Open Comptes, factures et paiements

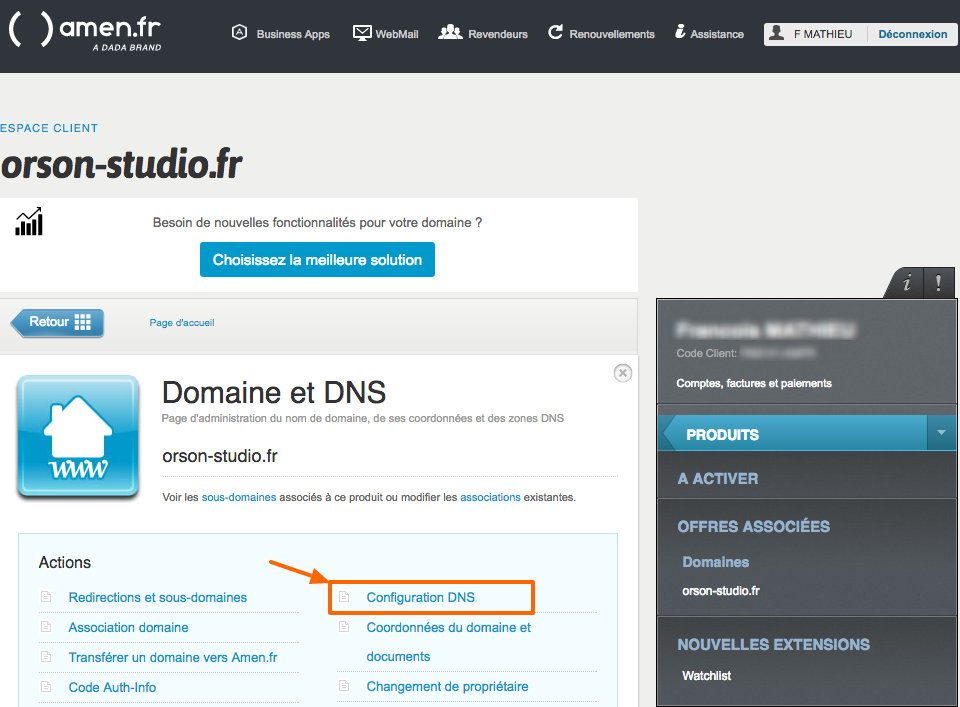coord(754,383)
